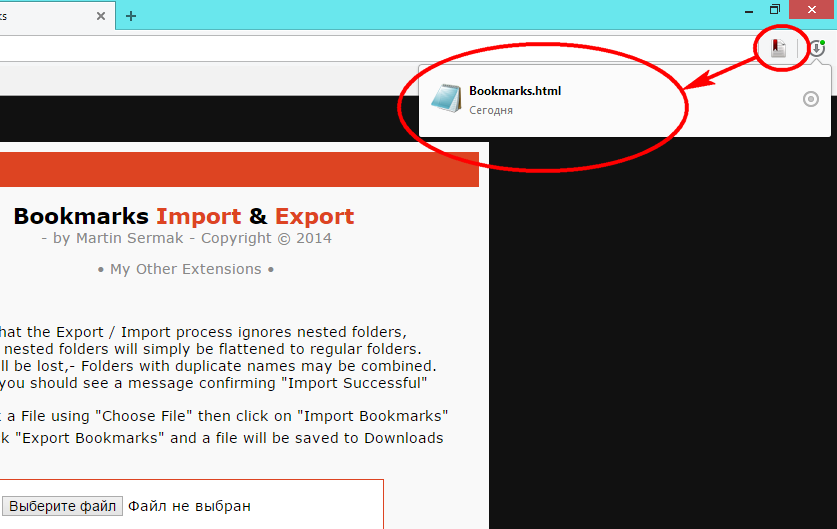
Task: Select the partially visible browser tab title
Action: pos(3,17)
